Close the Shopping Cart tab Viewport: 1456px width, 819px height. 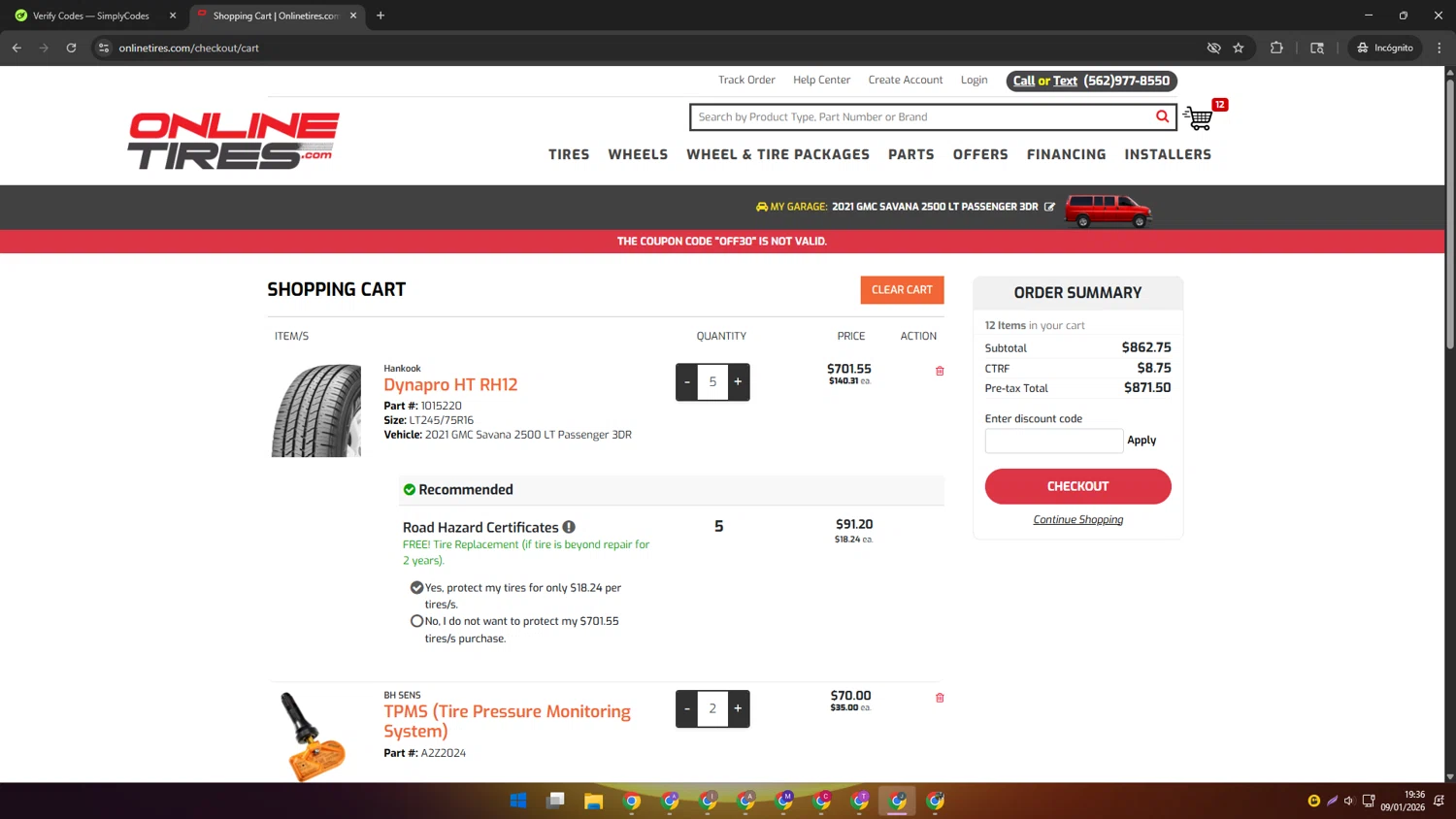(353, 16)
